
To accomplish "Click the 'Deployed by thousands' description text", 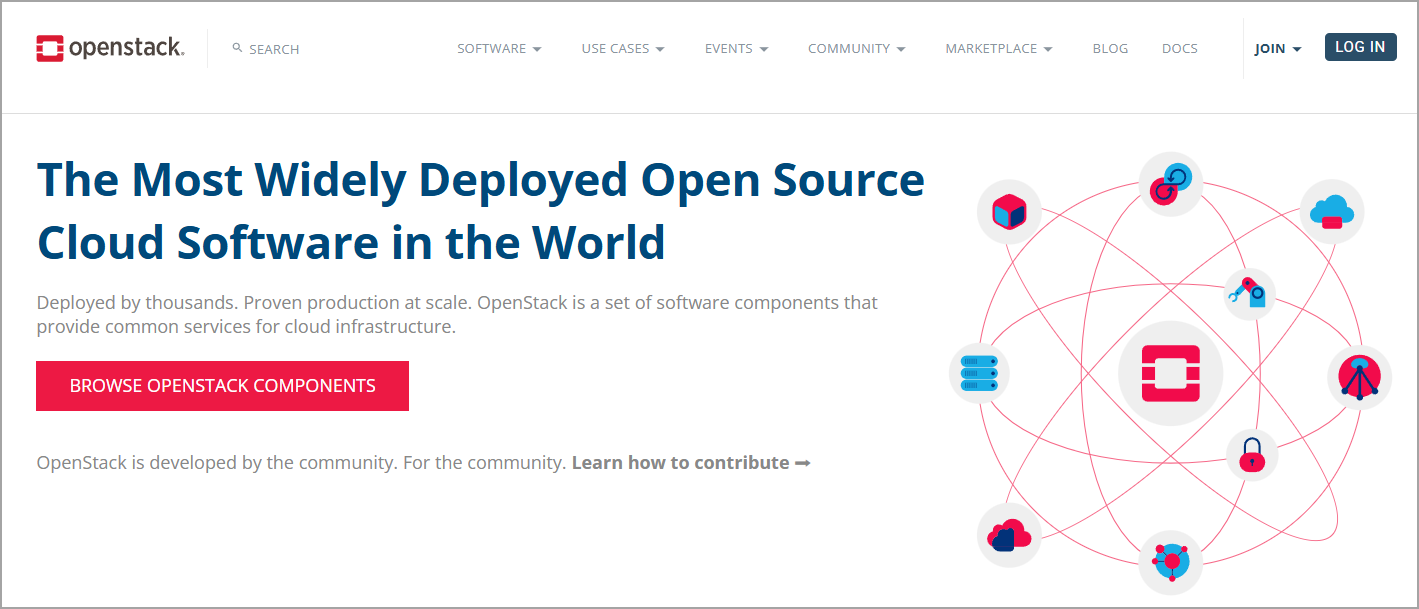I will [457, 314].
